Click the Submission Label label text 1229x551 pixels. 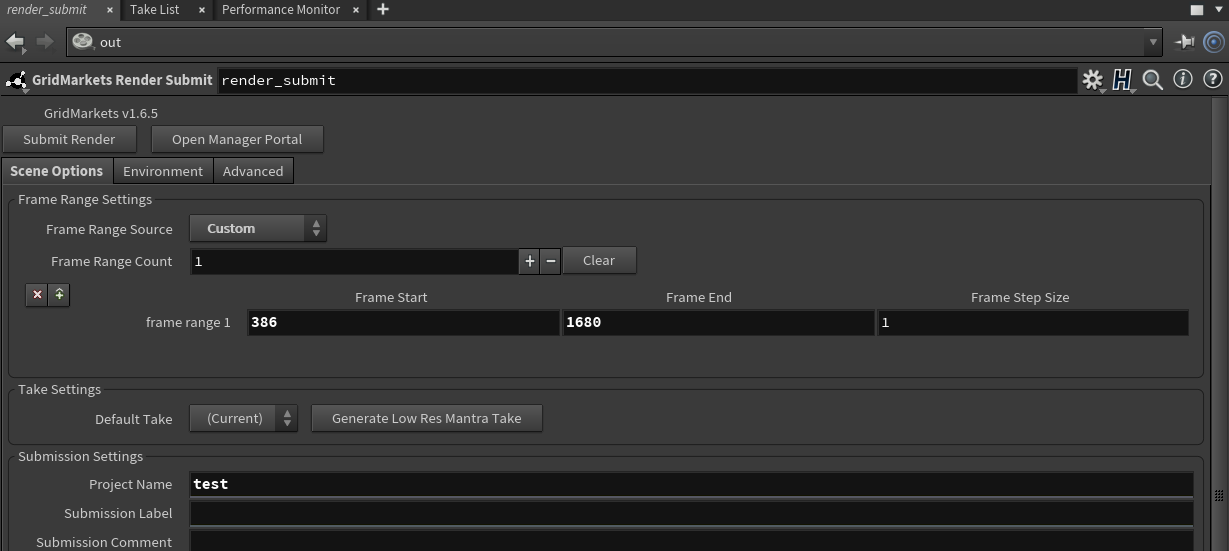tap(118, 513)
